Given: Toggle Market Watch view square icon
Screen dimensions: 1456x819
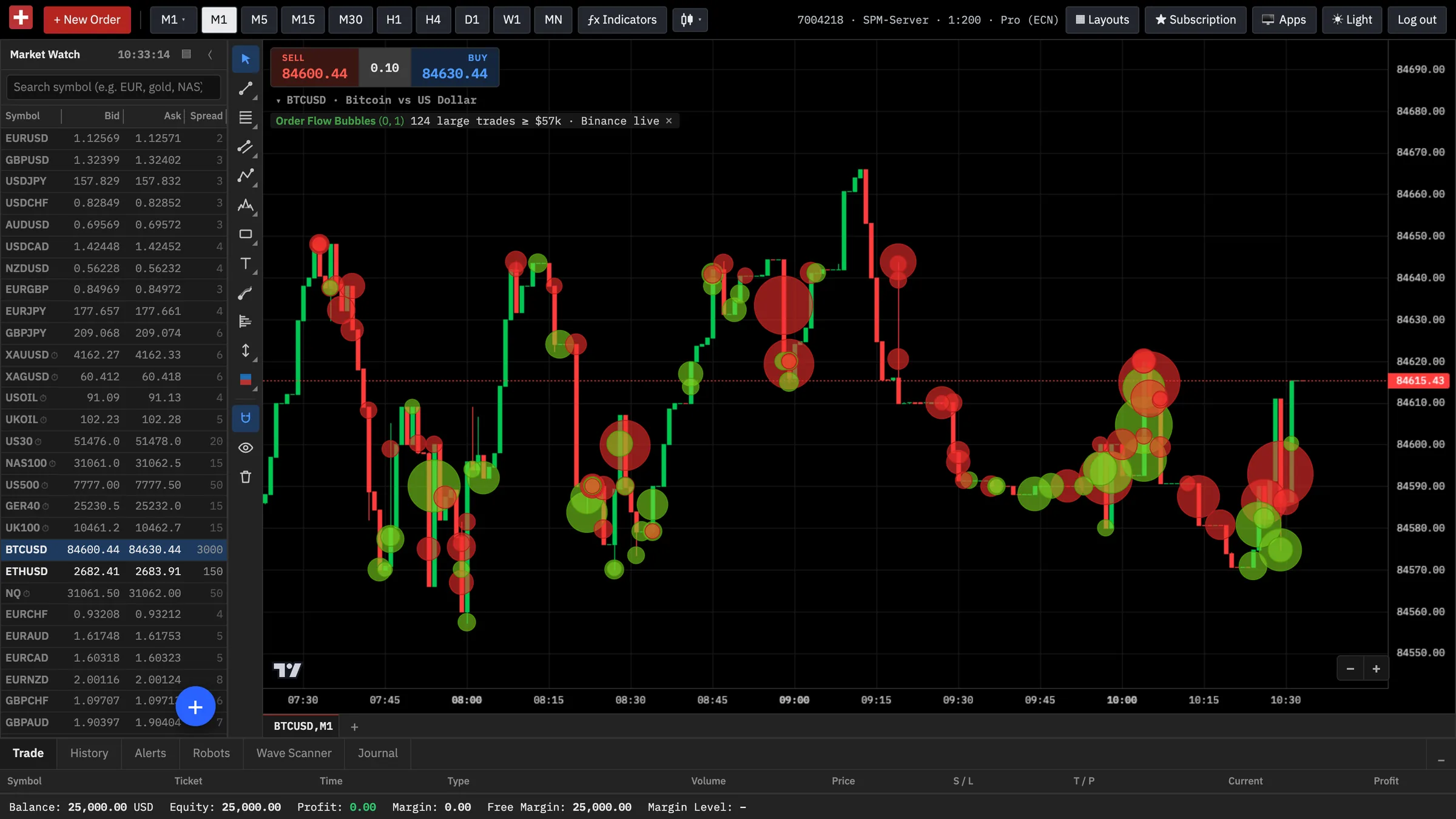Looking at the screenshot, I should [x=186, y=54].
